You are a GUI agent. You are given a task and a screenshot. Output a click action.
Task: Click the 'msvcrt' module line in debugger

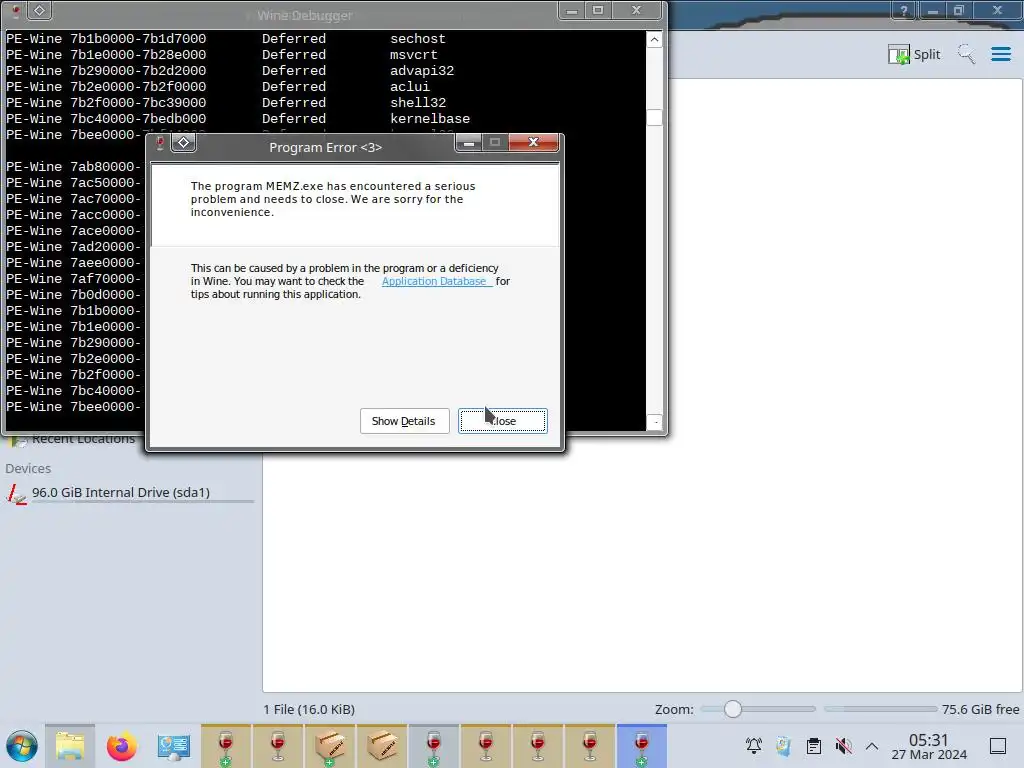pos(222,55)
